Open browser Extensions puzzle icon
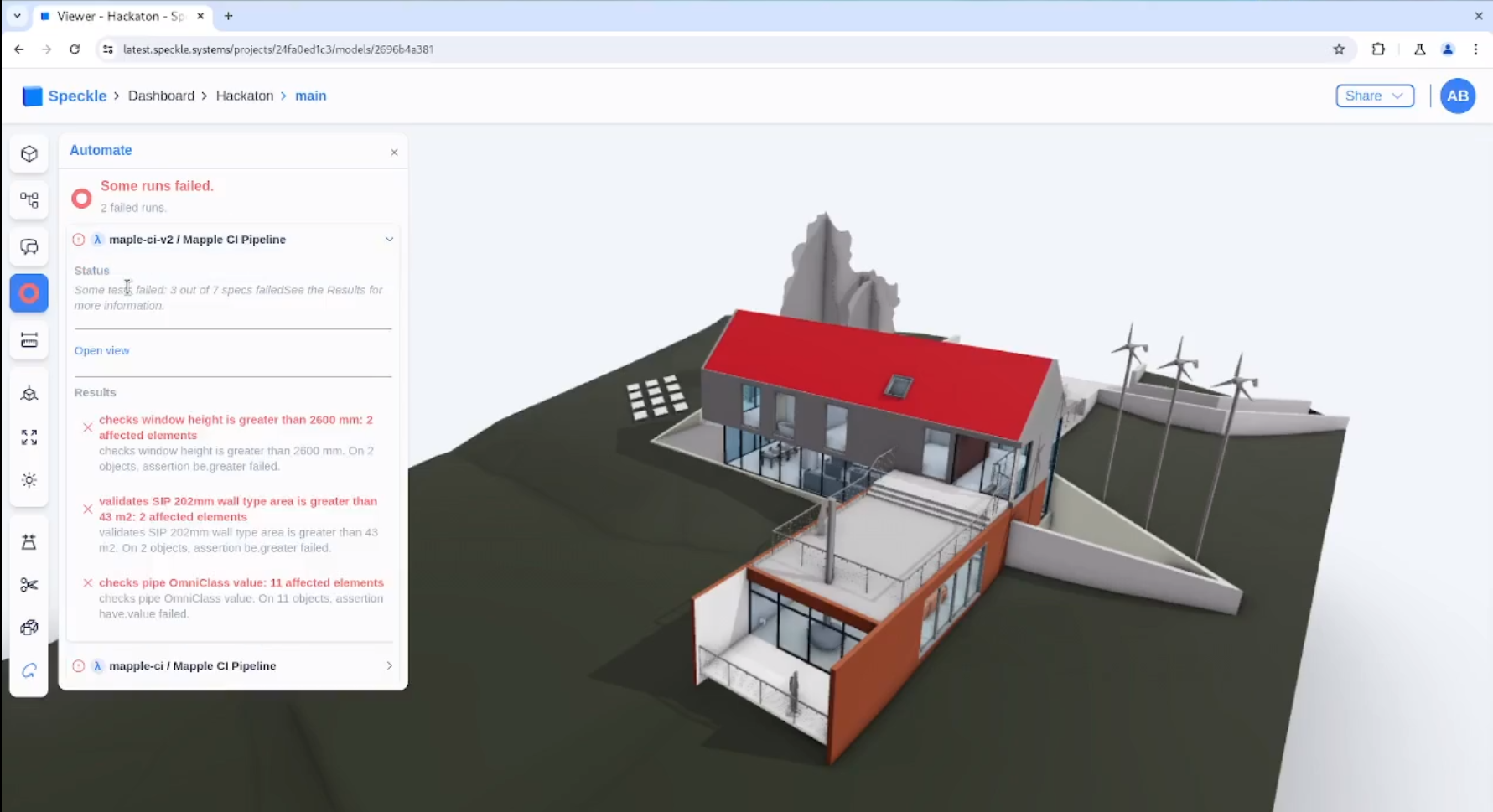The image size is (1493, 812). (1378, 49)
